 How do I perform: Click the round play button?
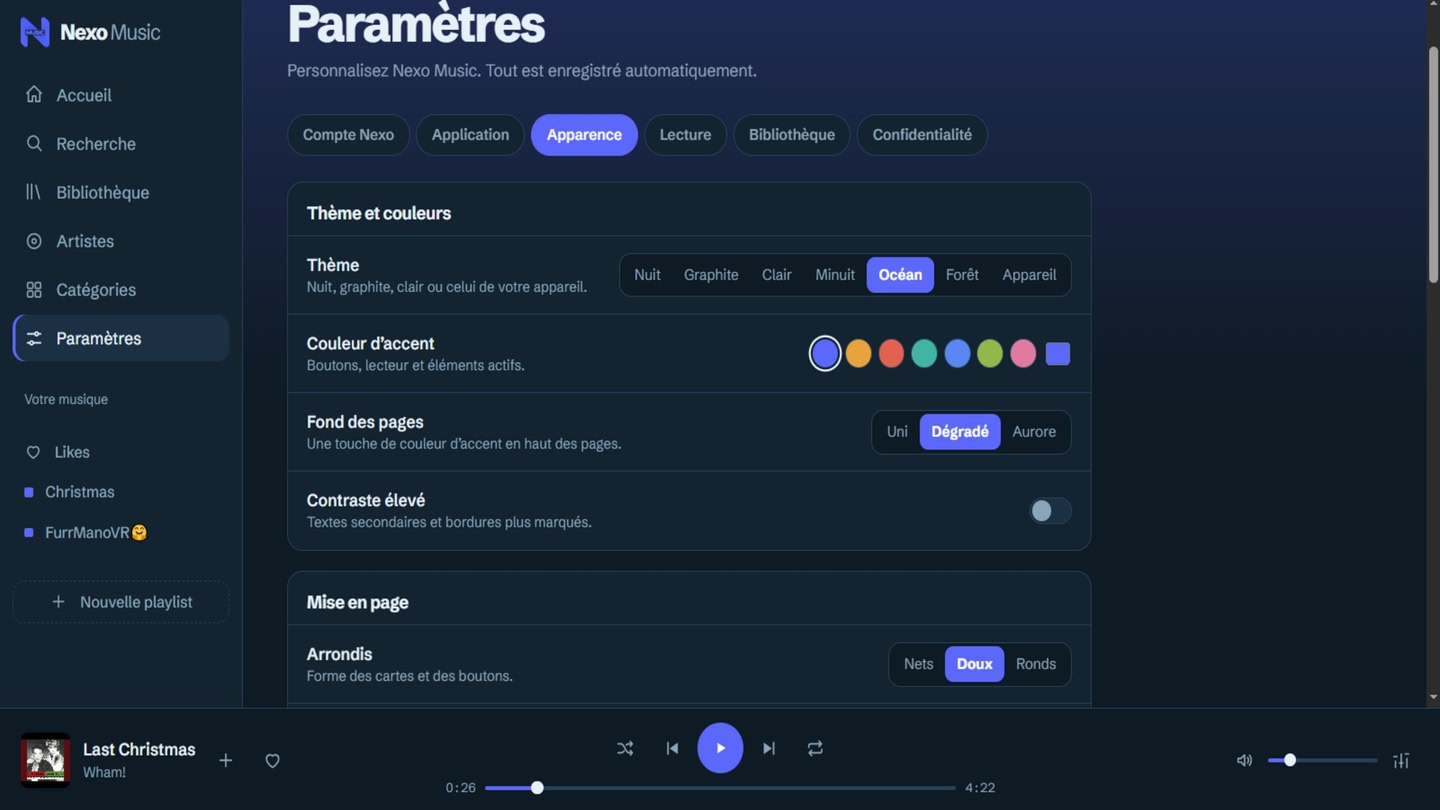(720, 748)
